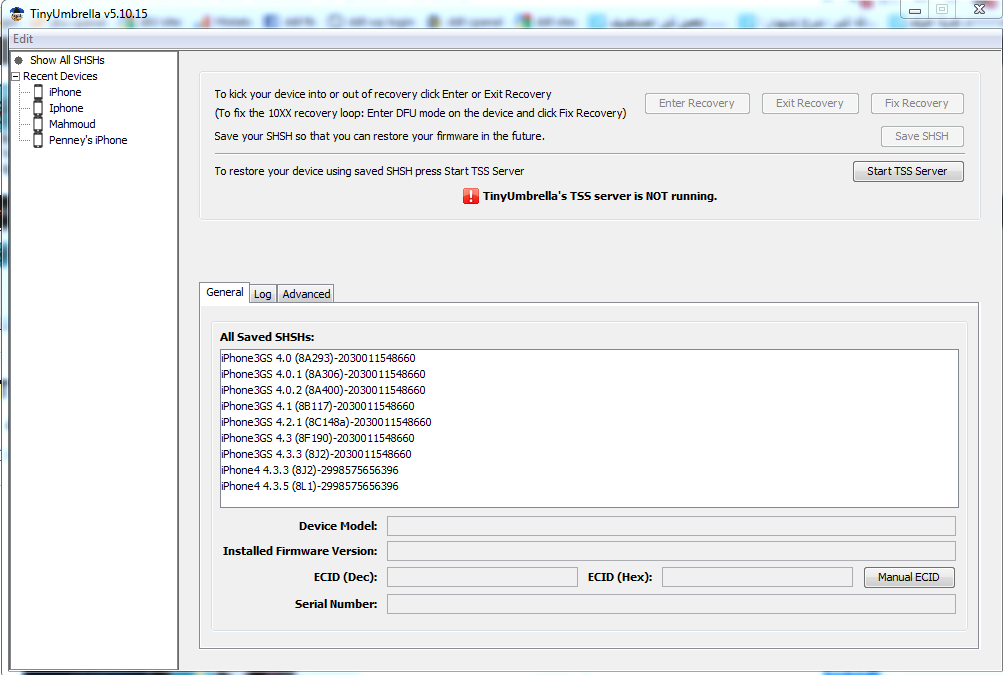1003x675 pixels.
Task: Click the TSS server is NOT running message
Action: pos(600,196)
